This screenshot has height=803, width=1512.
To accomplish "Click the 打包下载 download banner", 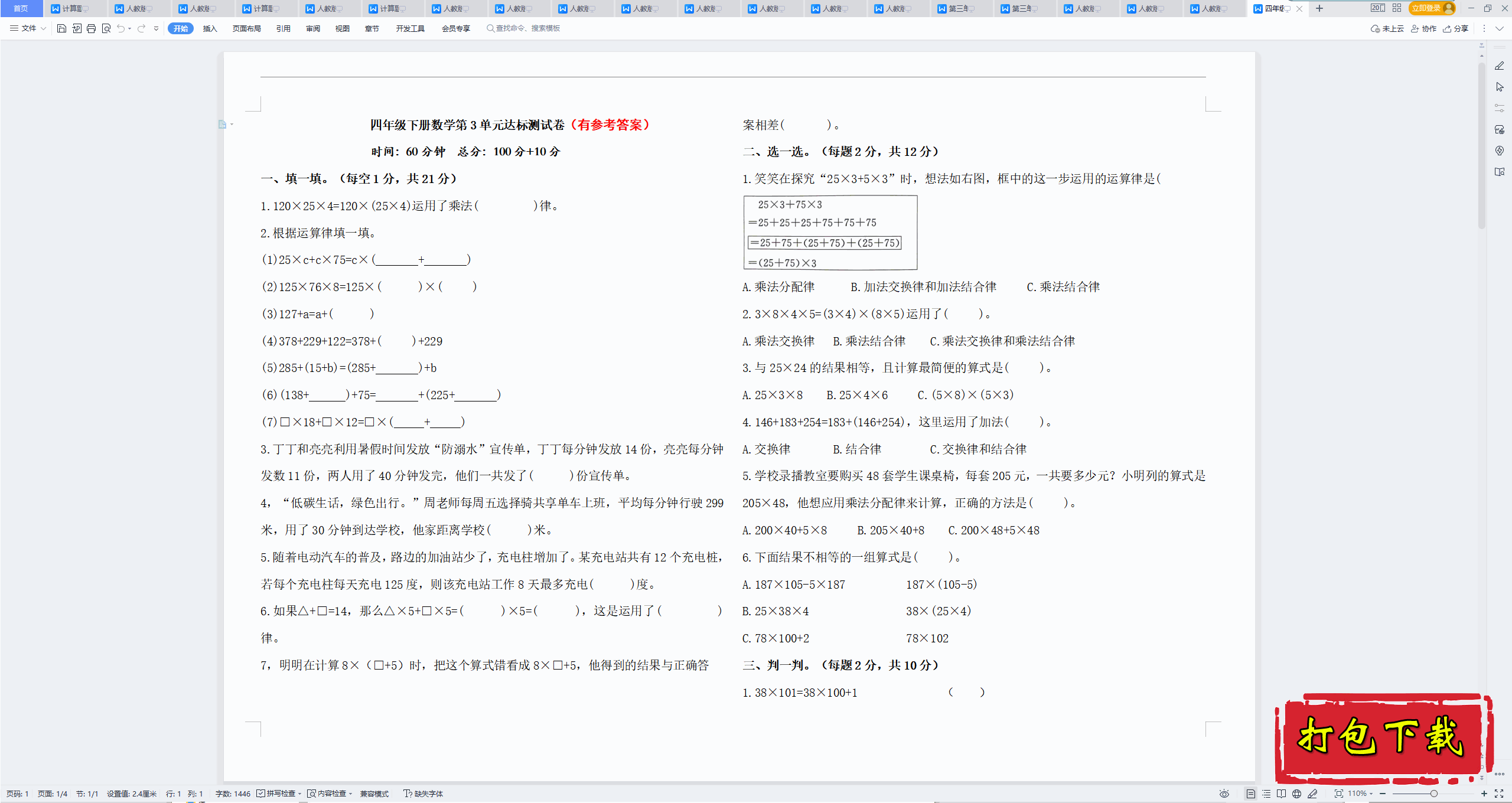I will click(x=1383, y=738).
